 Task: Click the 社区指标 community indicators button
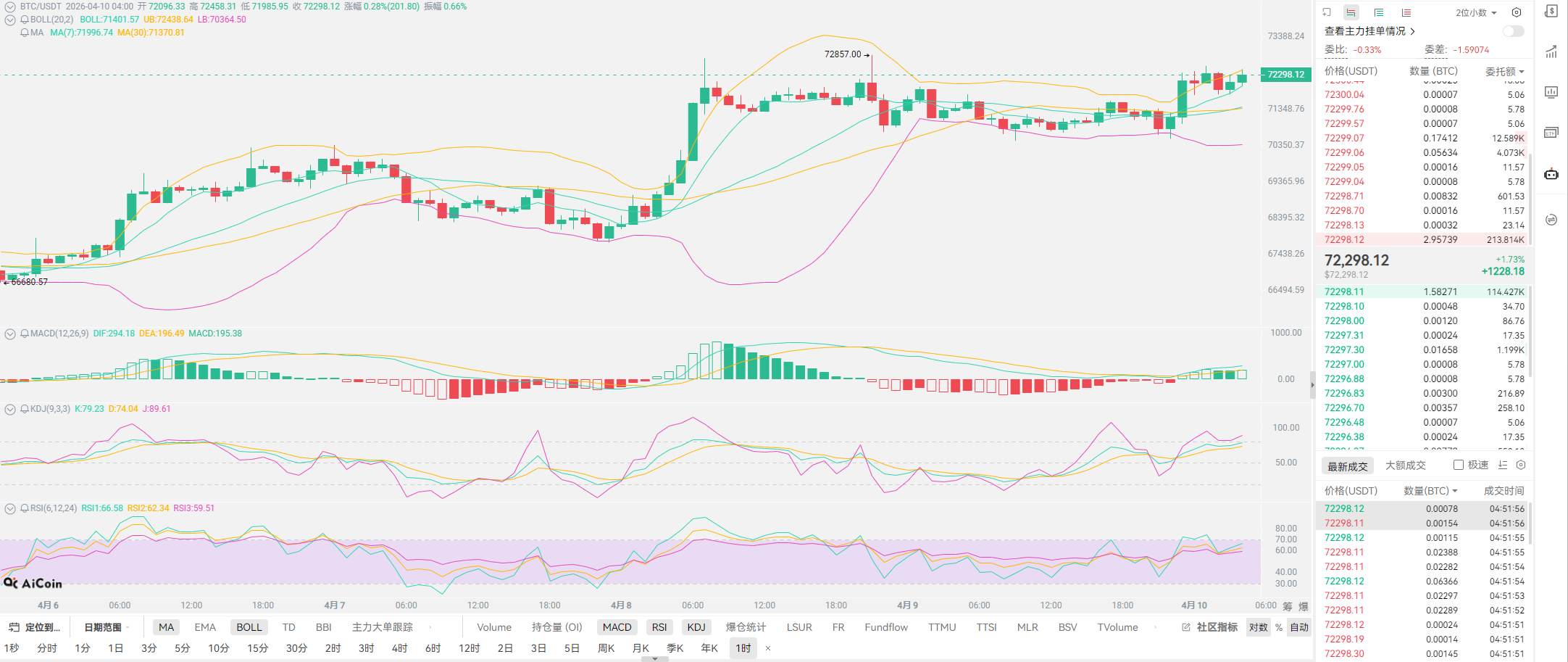point(1210,627)
